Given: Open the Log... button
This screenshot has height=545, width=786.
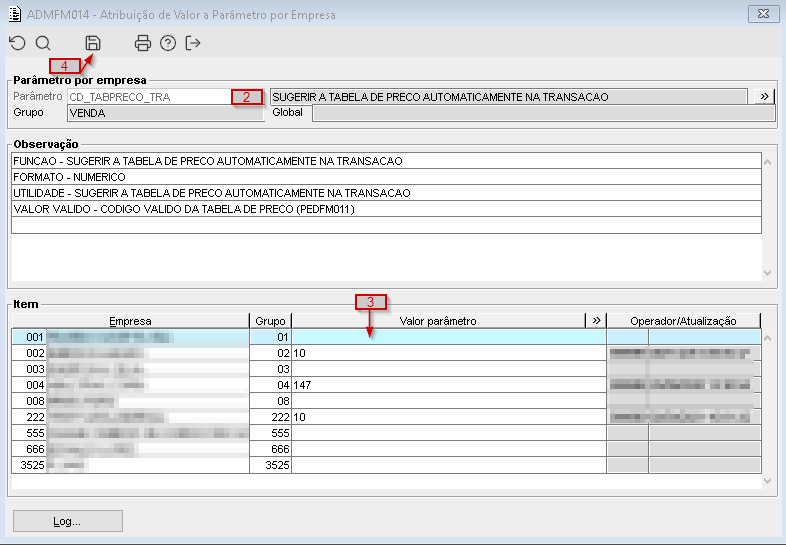Looking at the screenshot, I should (68, 521).
